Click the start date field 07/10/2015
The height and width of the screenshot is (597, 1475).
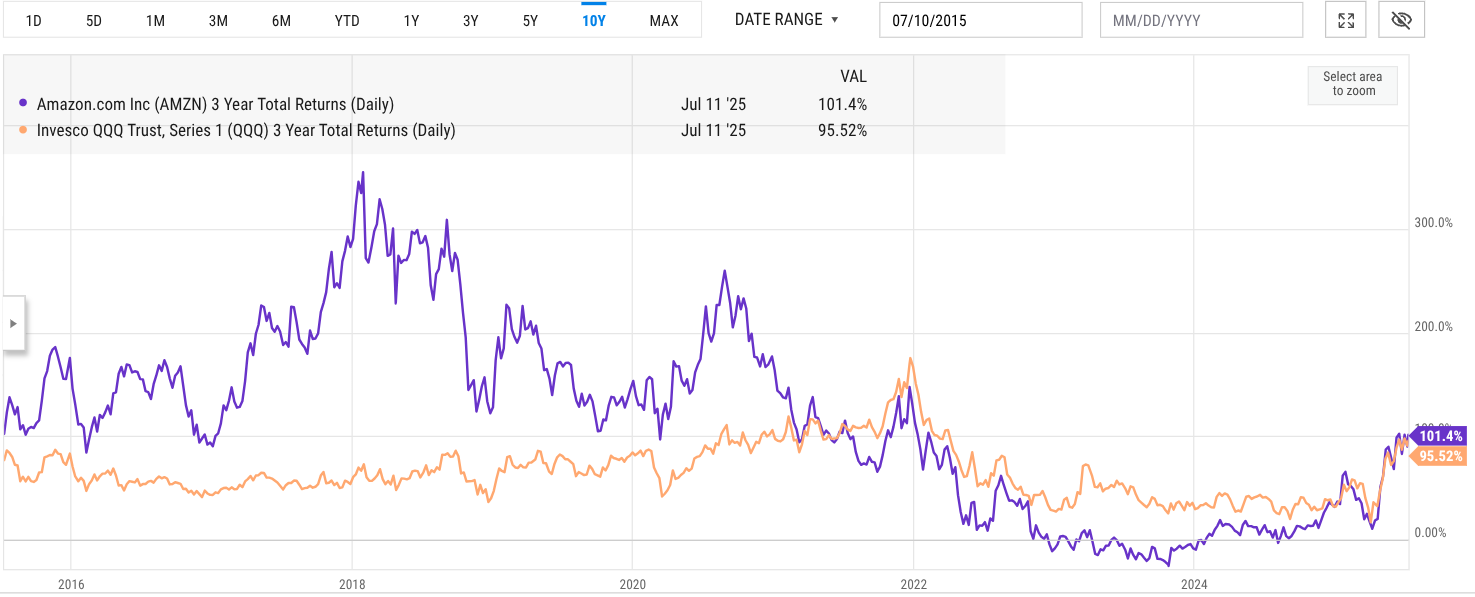pyautogui.click(x=981, y=20)
